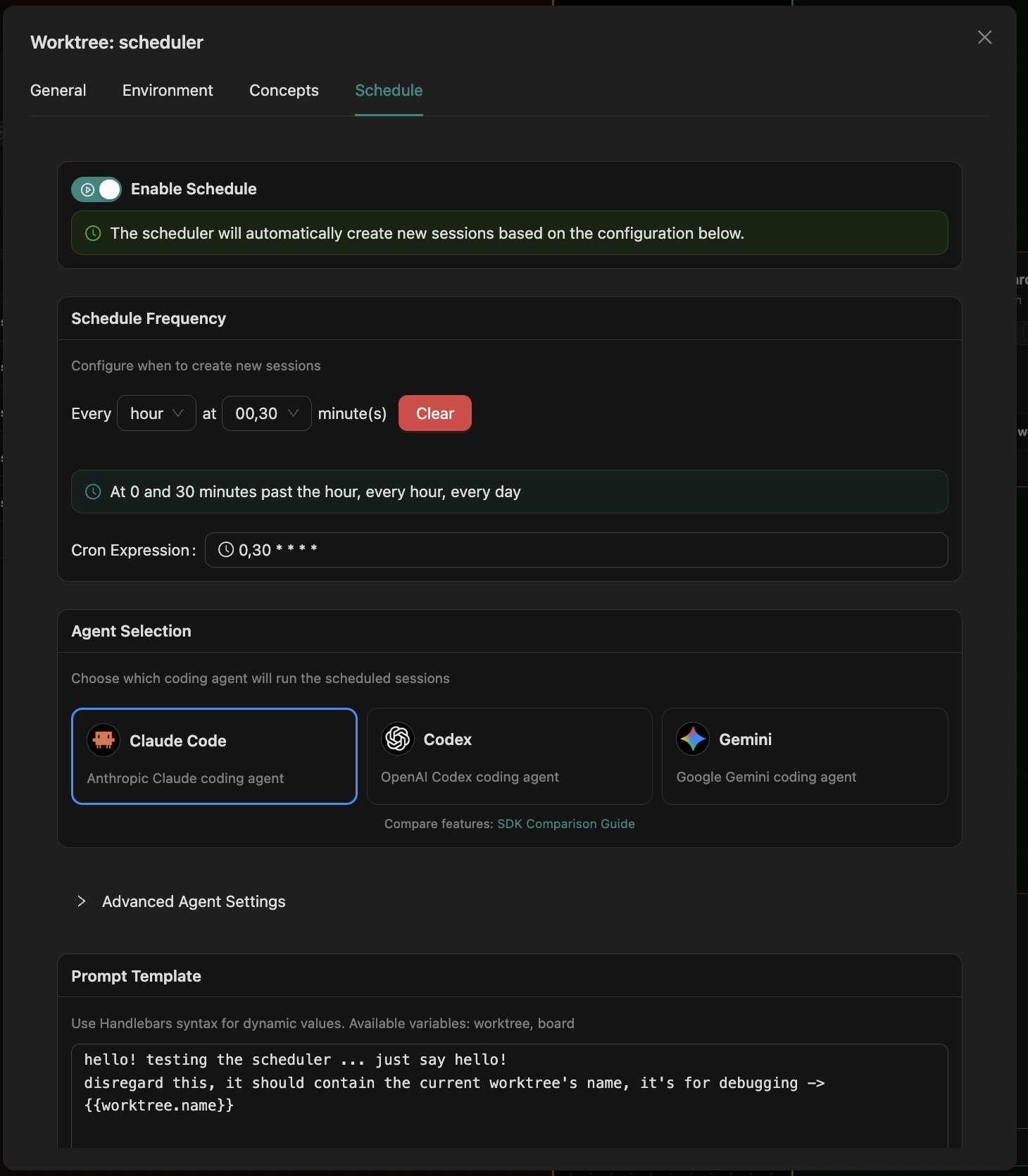The height and width of the screenshot is (1176, 1028).
Task: Pick the Gemini agent card
Action: tap(805, 756)
